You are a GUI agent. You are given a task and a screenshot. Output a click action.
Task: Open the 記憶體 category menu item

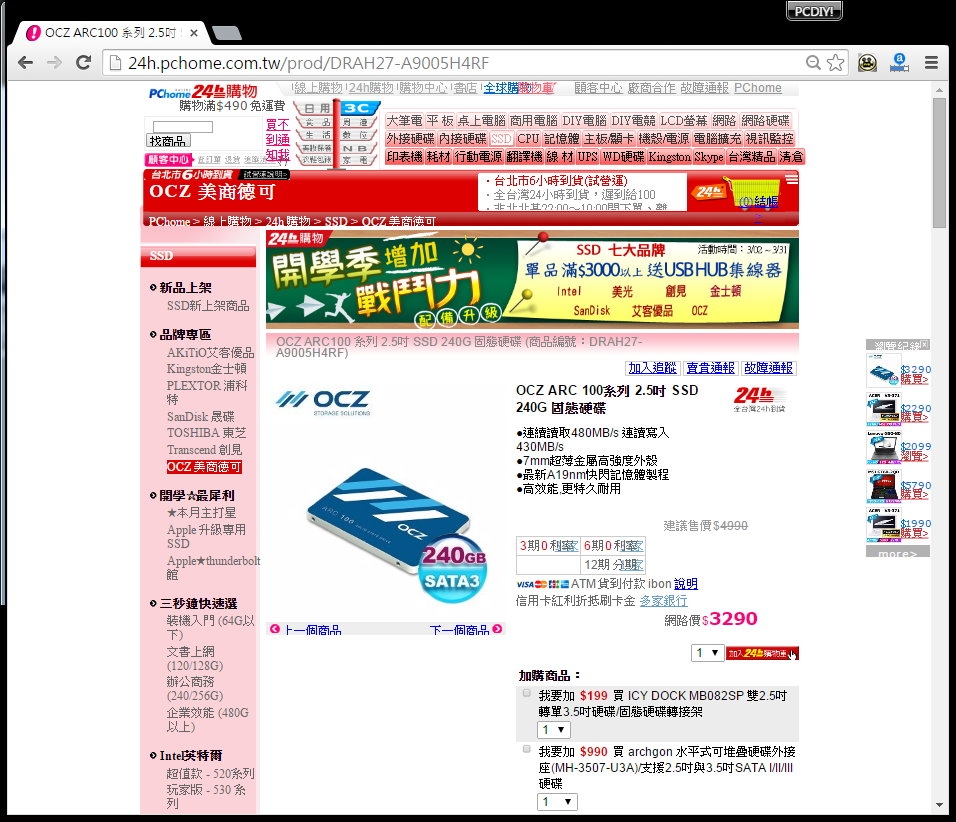coord(561,139)
